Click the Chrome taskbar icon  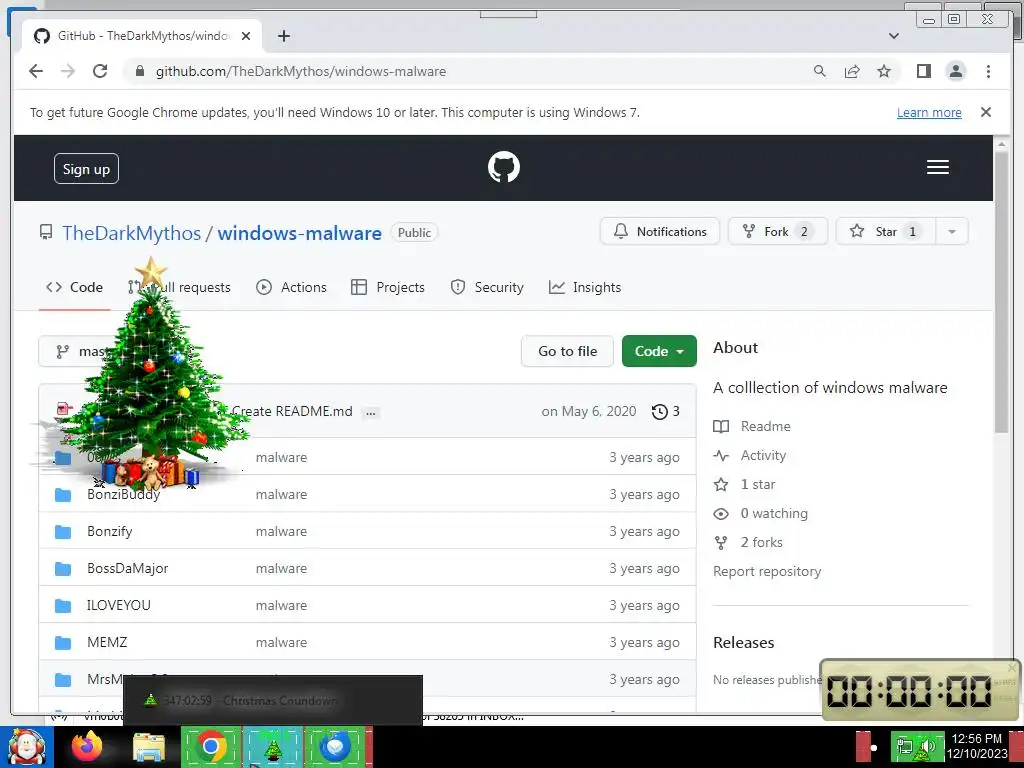(x=211, y=747)
